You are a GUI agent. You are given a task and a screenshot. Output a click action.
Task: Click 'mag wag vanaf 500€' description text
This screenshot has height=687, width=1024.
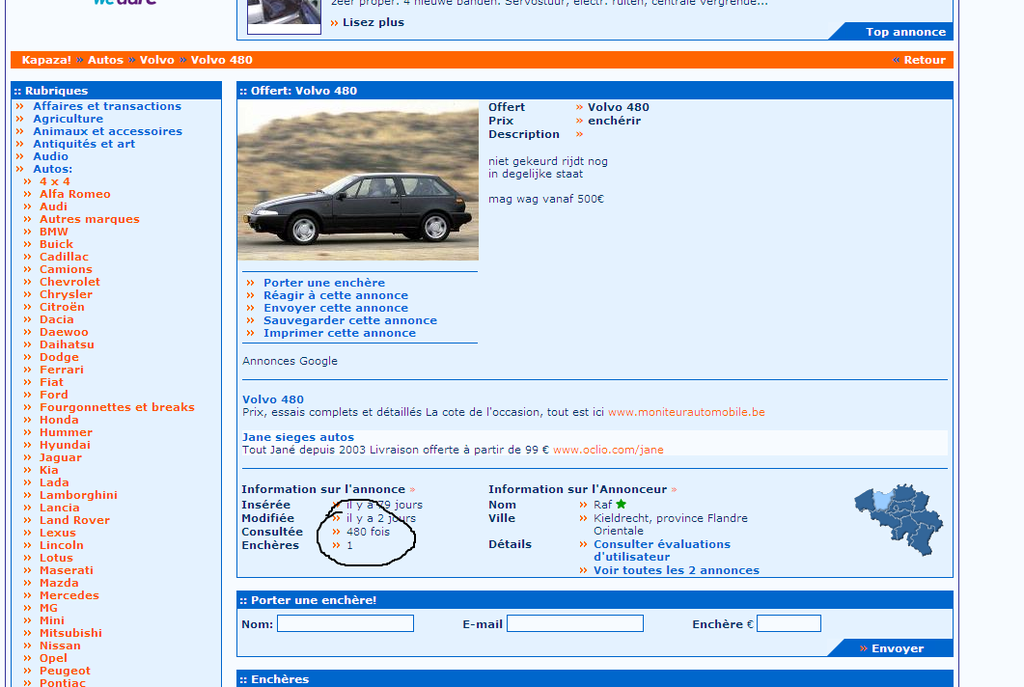point(546,199)
